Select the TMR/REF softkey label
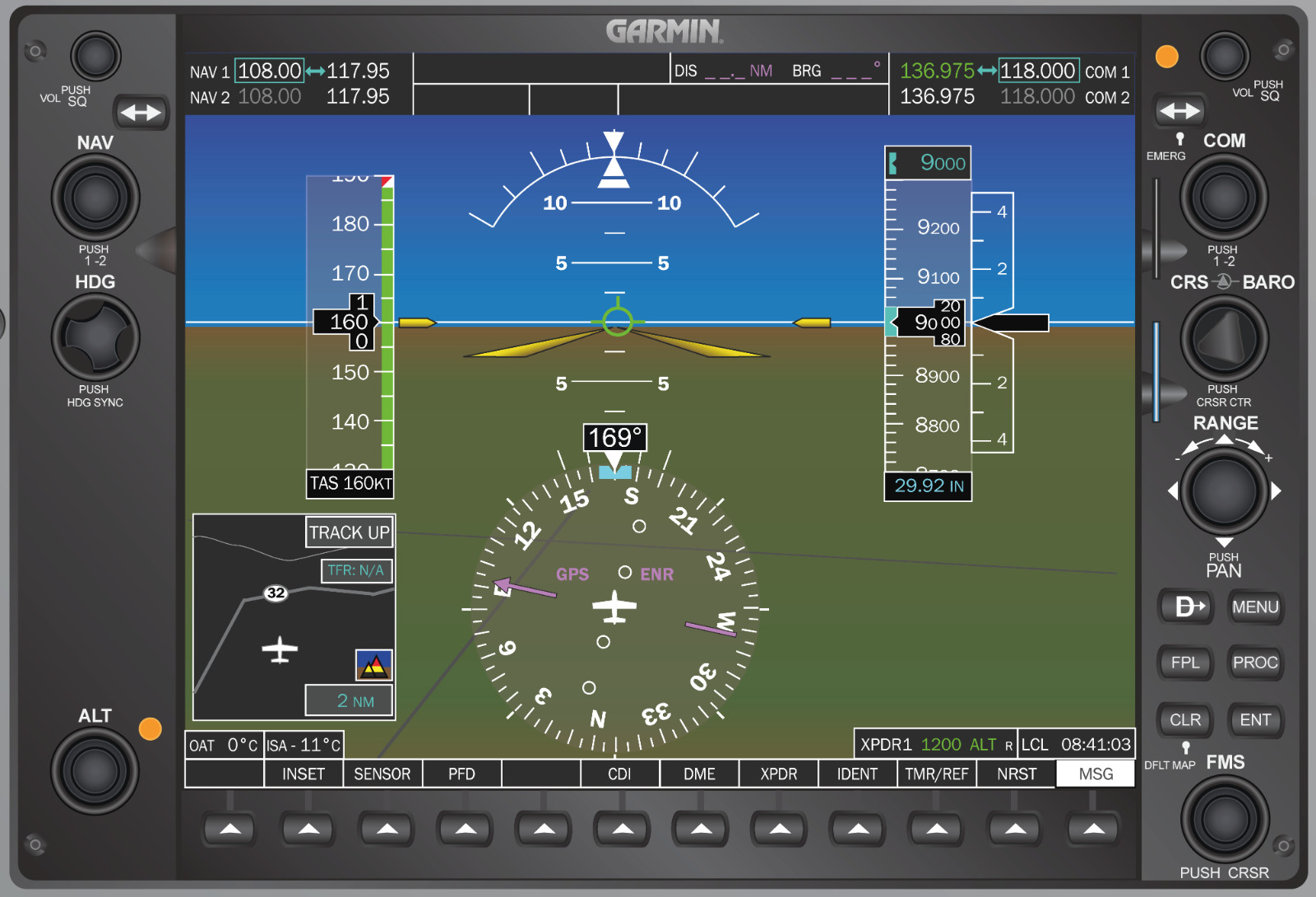The height and width of the screenshot is (897, 1316). pos(937,774)
